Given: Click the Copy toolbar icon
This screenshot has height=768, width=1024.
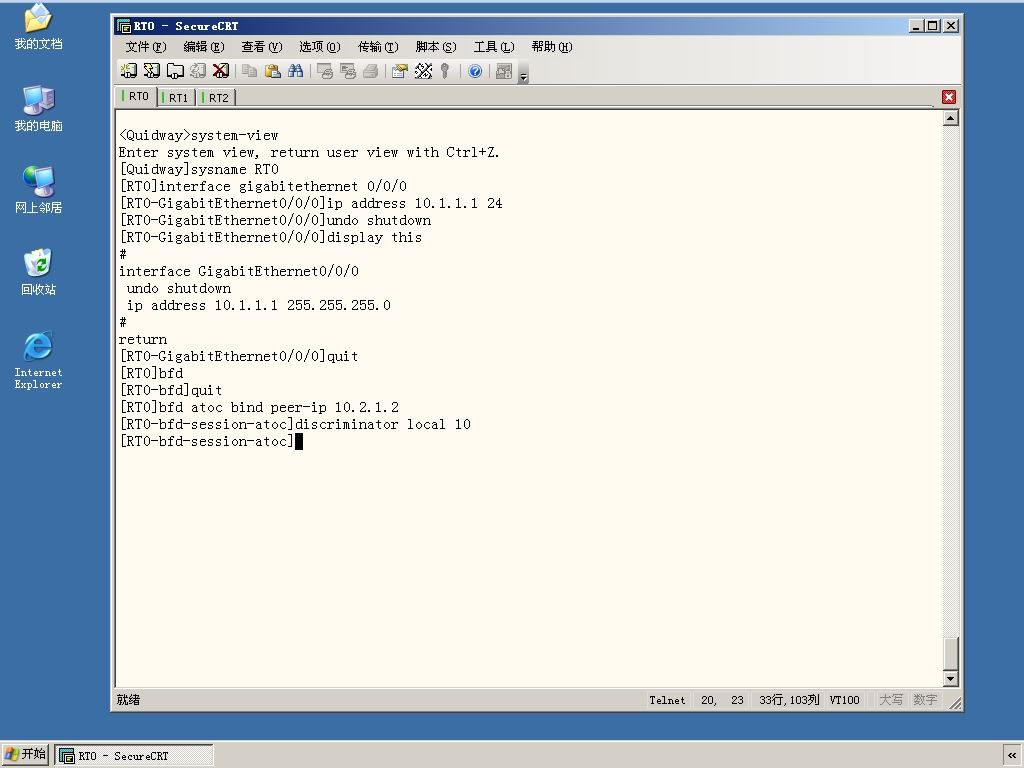Looking at the screenshot, I should pos(249,71).
